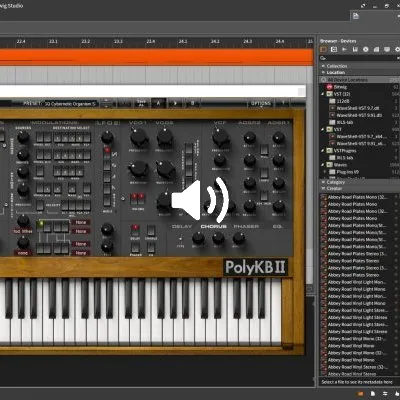The height and width of the screenshot is (400, 400).
Task: Click the circular disc icon in browser toolbar
Action: 366,49
